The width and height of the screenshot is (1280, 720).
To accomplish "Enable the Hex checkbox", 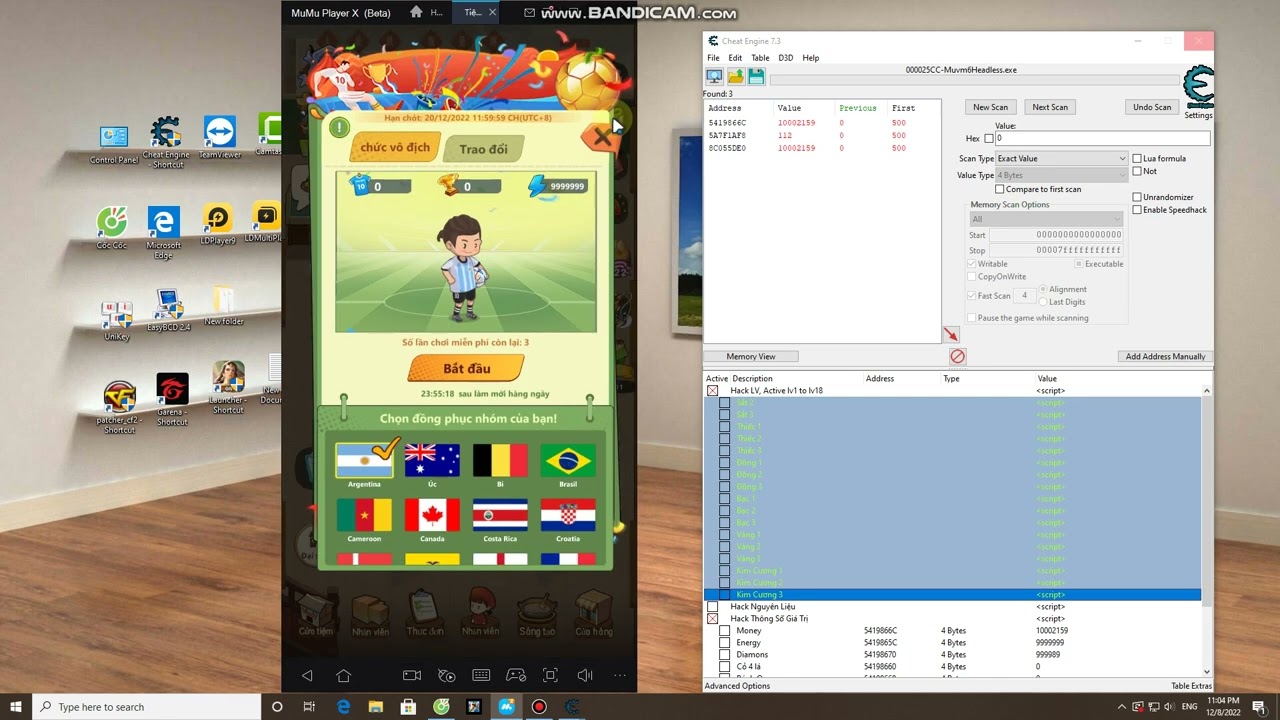I will (989, 139).
